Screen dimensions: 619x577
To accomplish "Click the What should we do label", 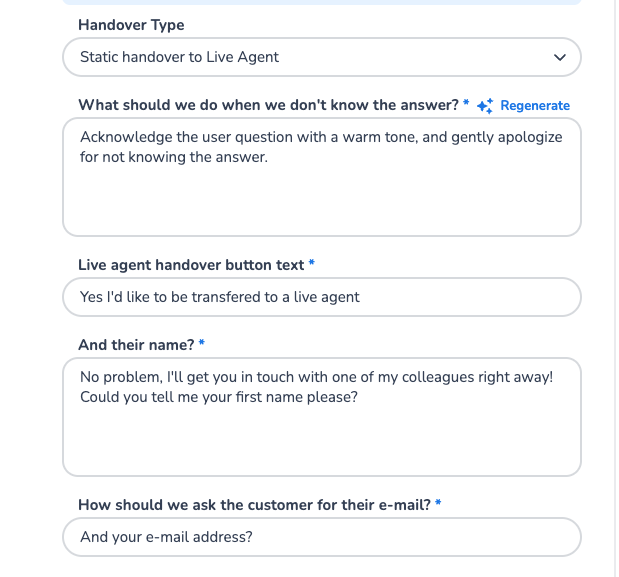I will click(x=268, y=105).
